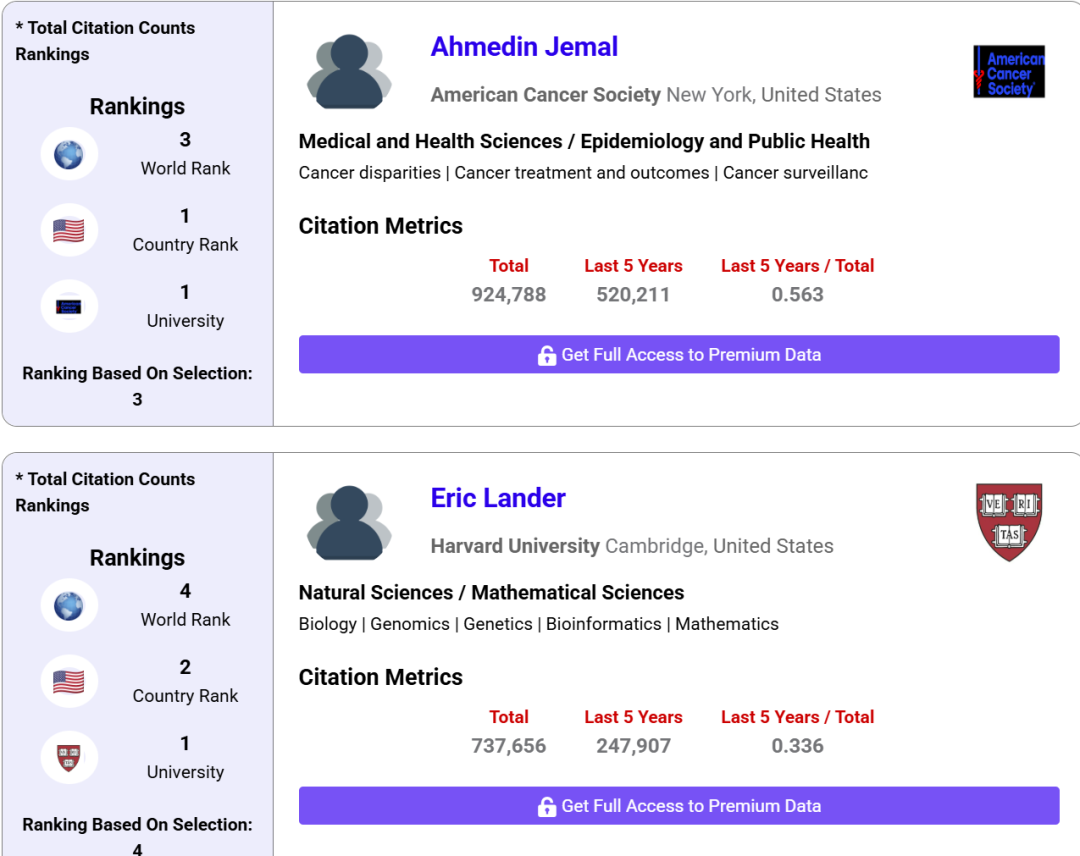
Task: Get Full Access button under Eric Lander
Action: (678, 806)
